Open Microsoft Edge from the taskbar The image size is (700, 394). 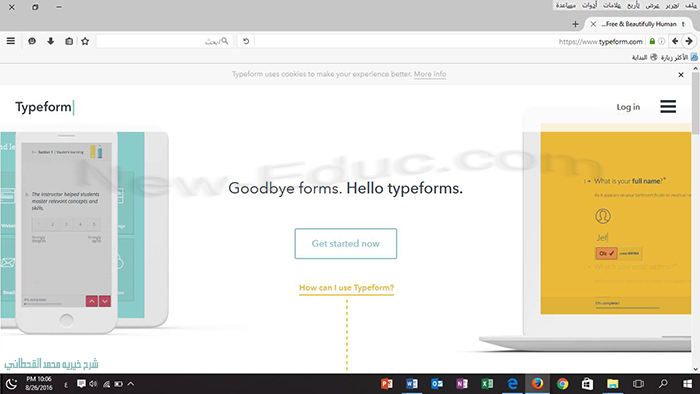(x=512, y=384)
